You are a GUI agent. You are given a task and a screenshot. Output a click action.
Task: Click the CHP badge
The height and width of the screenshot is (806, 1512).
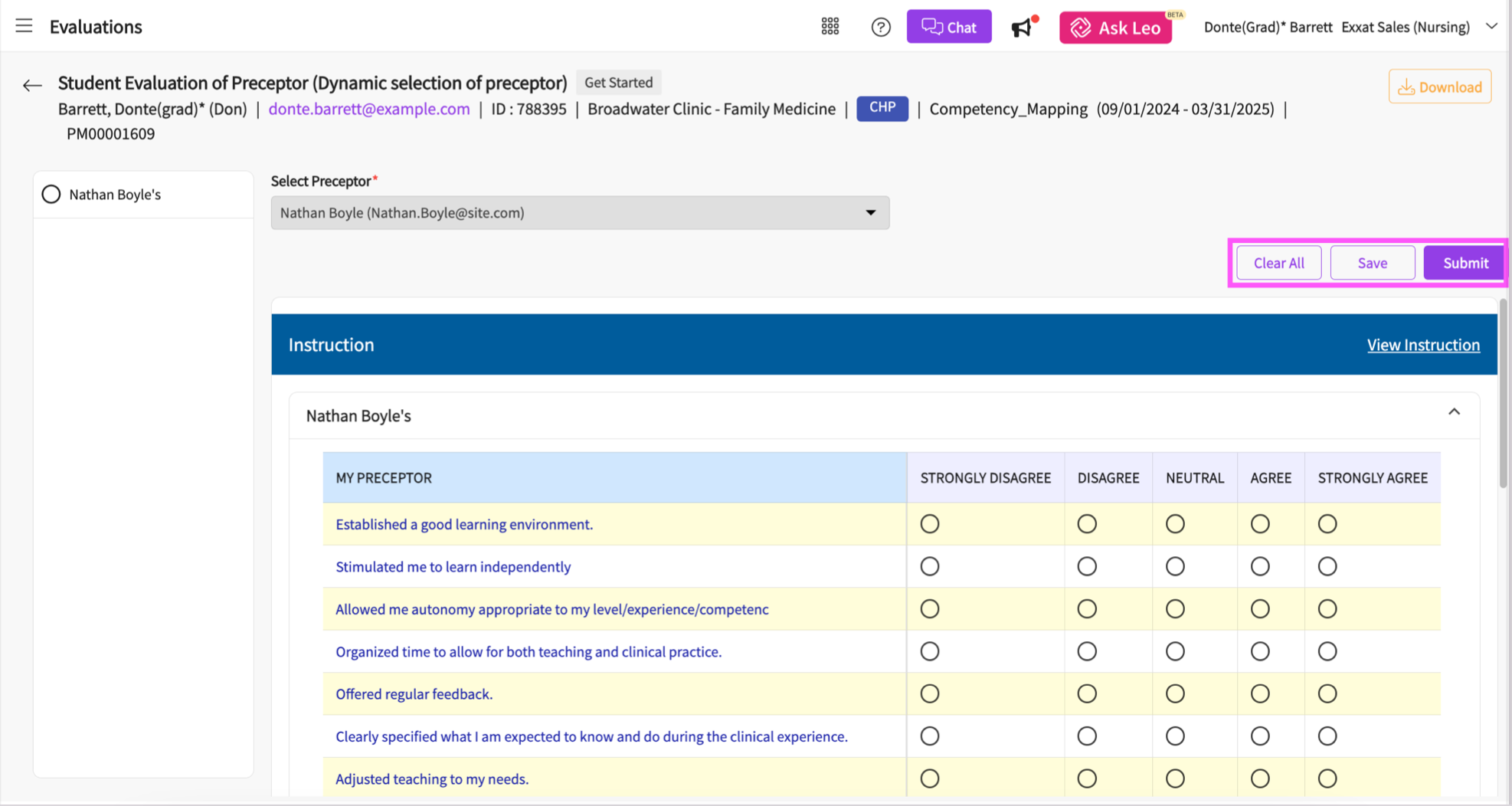point(882,108)
